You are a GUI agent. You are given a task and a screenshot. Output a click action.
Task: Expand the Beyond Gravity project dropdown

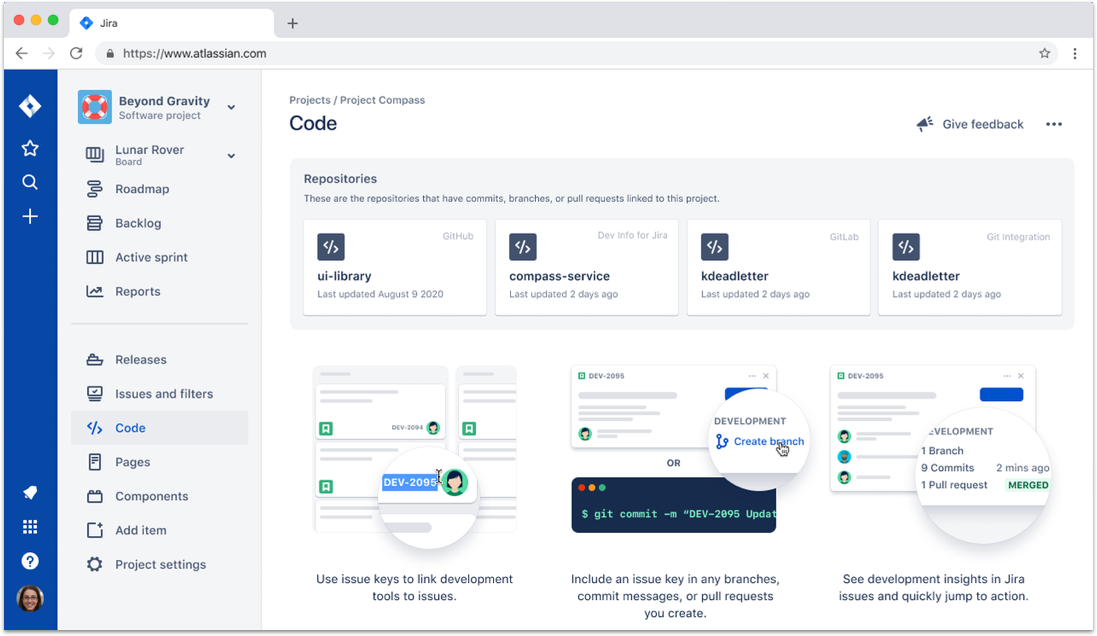coord(231,107)
